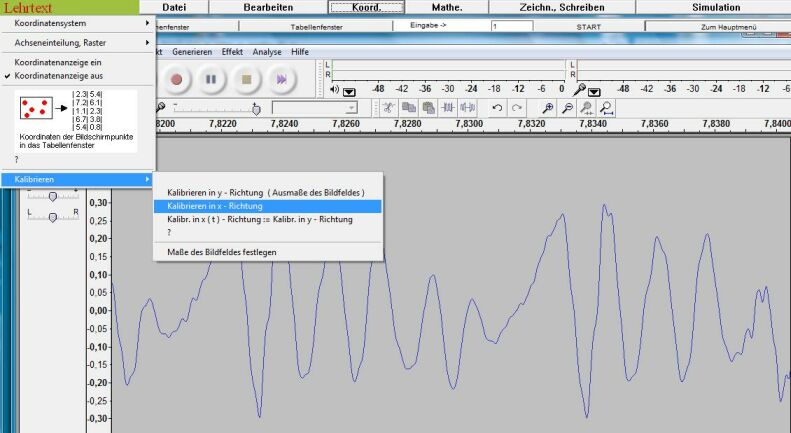Open the playback meter dropdown arrow
The image size is (791, 433).
349,91
